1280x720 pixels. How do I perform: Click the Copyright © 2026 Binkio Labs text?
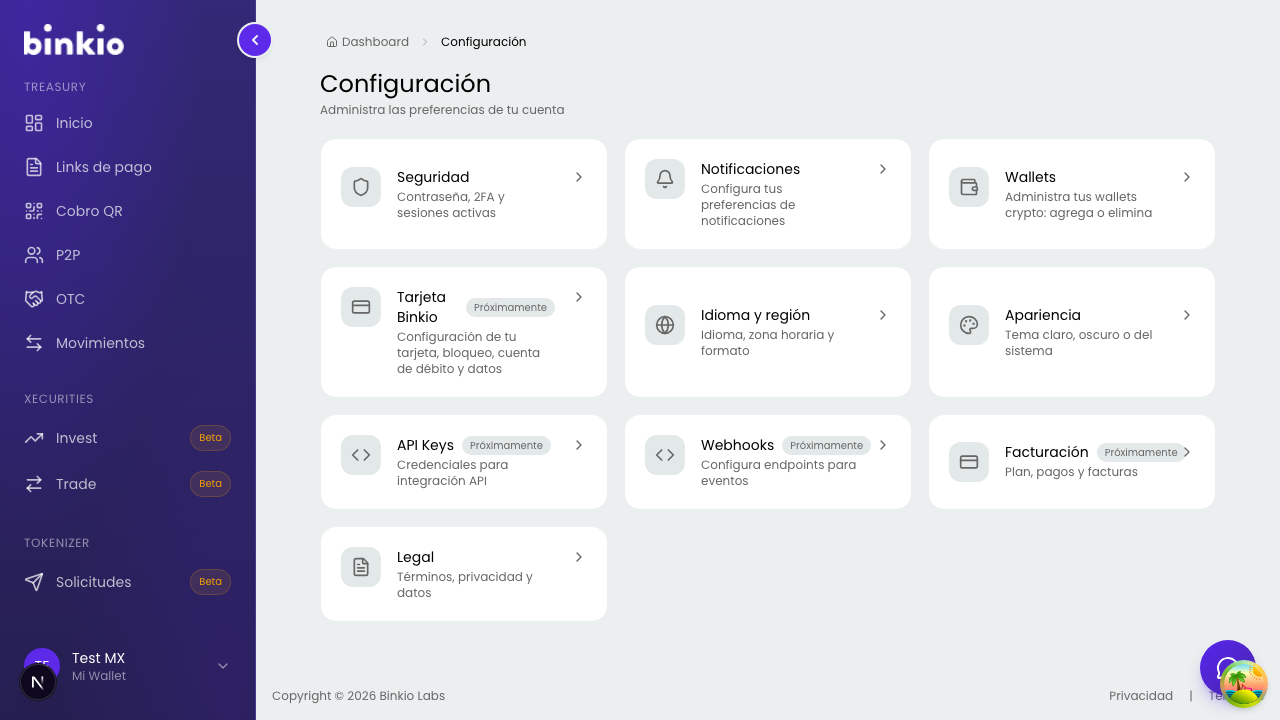(358, 696)
